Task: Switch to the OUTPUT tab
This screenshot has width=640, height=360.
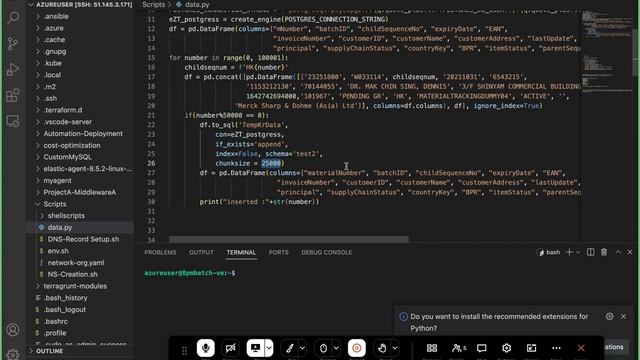Action: (x=201, y=252)
